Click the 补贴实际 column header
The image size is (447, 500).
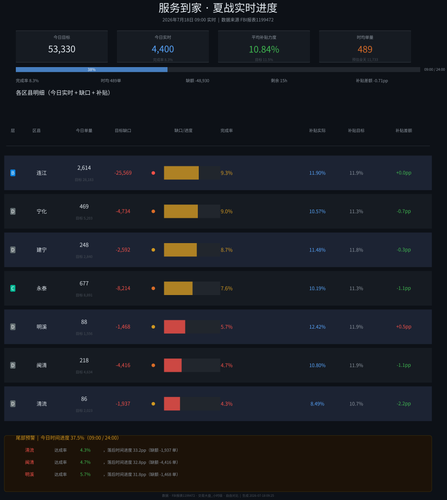click(x=317, y=130)
